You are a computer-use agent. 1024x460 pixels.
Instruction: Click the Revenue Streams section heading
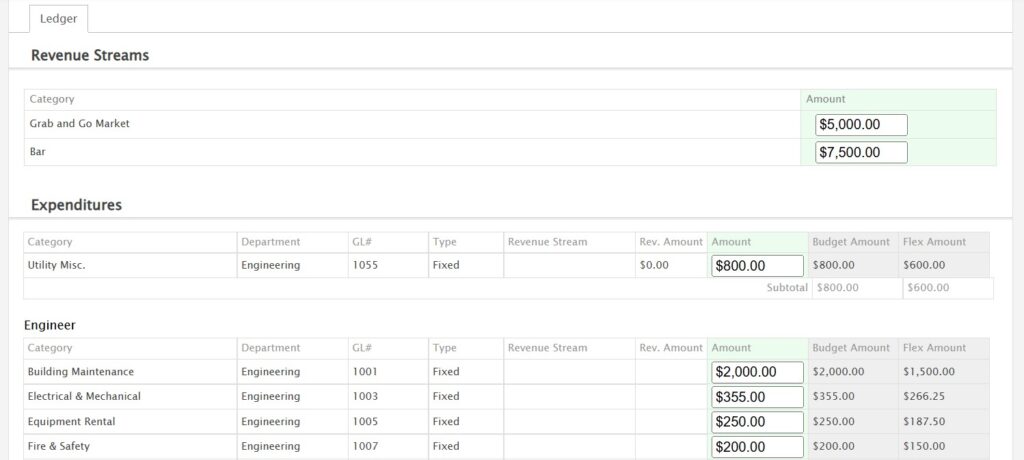pyautogui.click(x=90, y=56)
